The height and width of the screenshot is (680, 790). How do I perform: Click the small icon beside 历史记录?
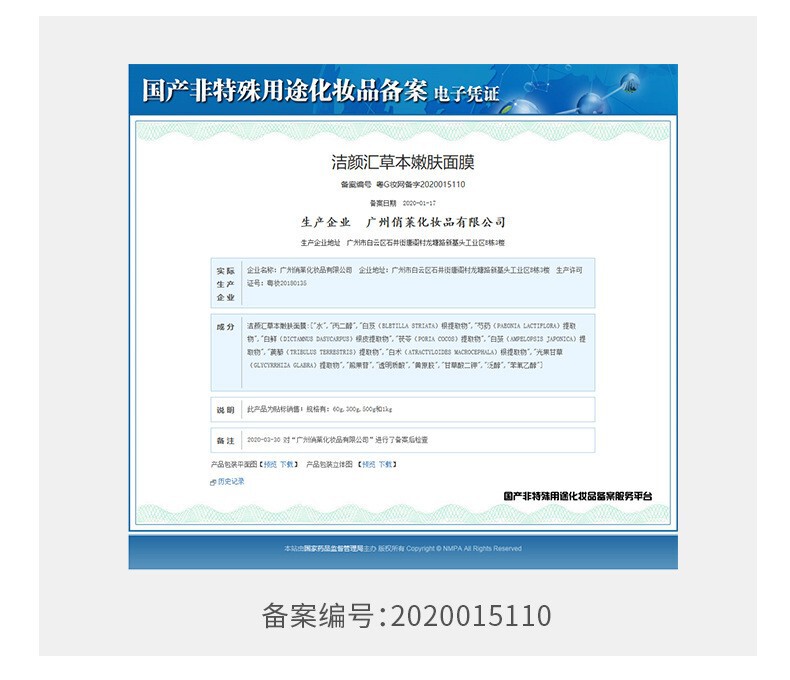click(213, 483)
